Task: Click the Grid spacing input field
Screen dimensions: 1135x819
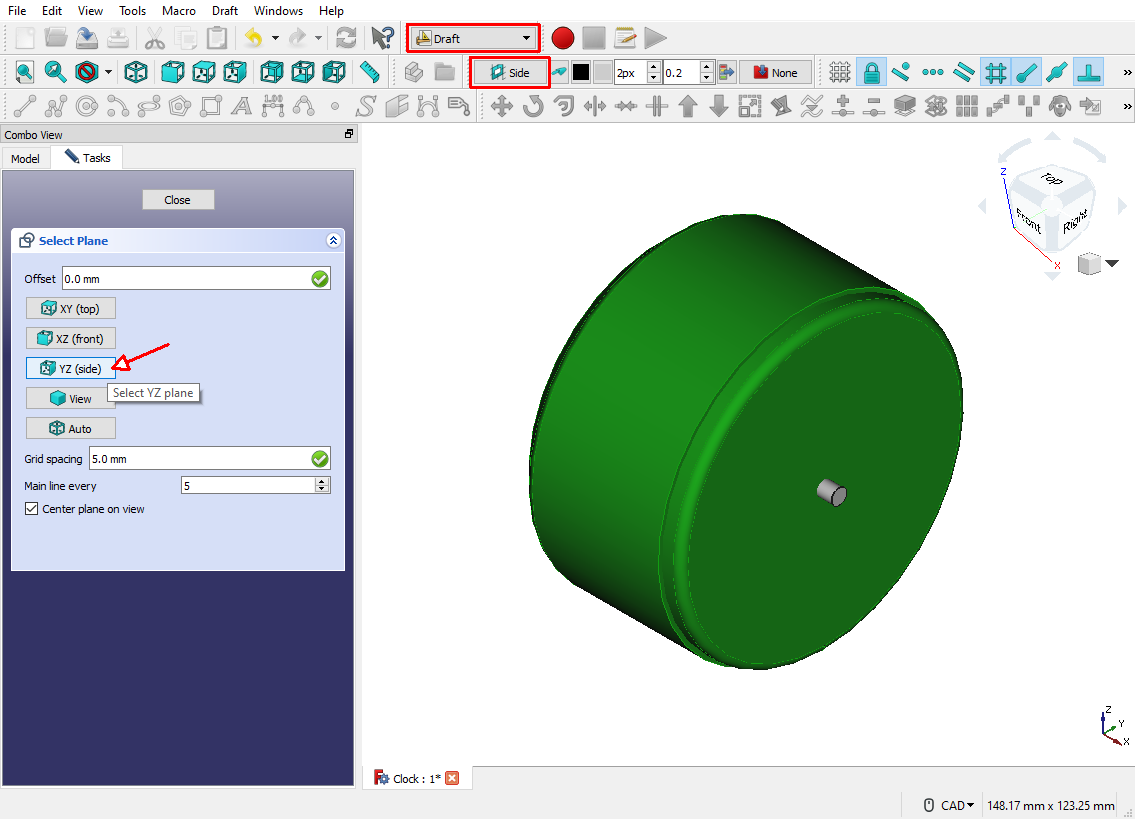Action: (x=210, y=458)
